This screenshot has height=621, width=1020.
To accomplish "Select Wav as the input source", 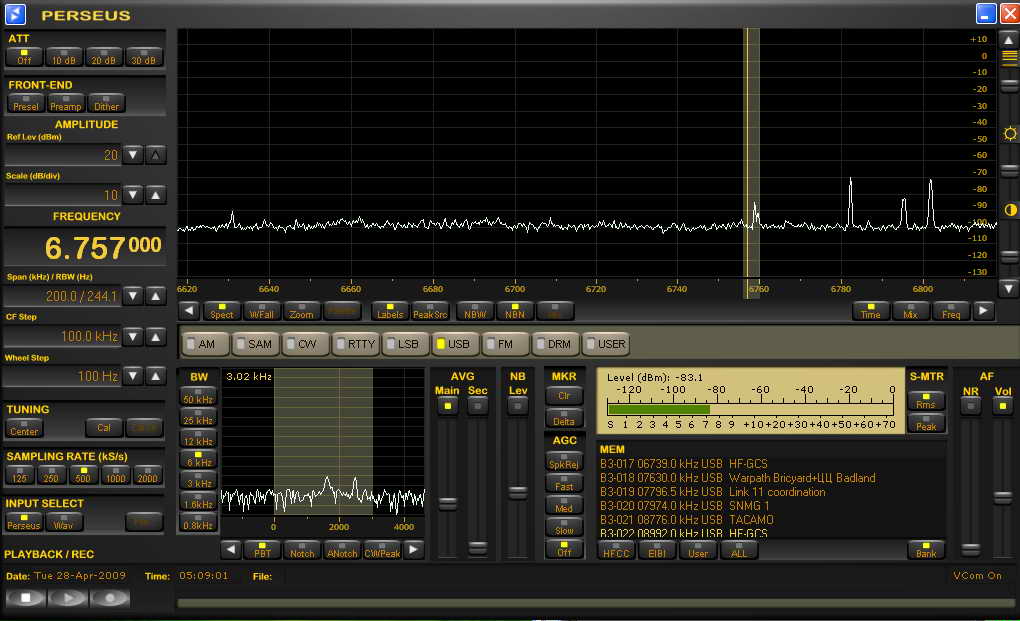I will 63,522.
